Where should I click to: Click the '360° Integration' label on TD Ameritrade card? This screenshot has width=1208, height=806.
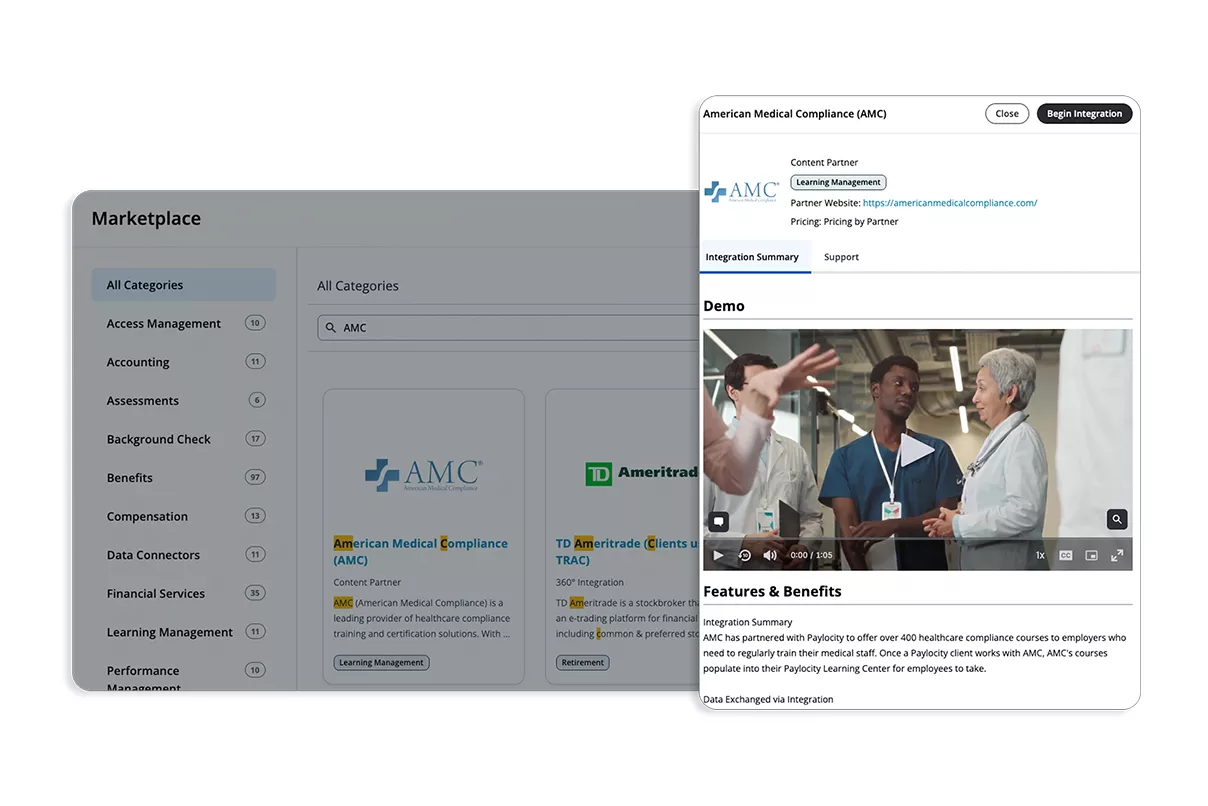click(x=590, y=583)
